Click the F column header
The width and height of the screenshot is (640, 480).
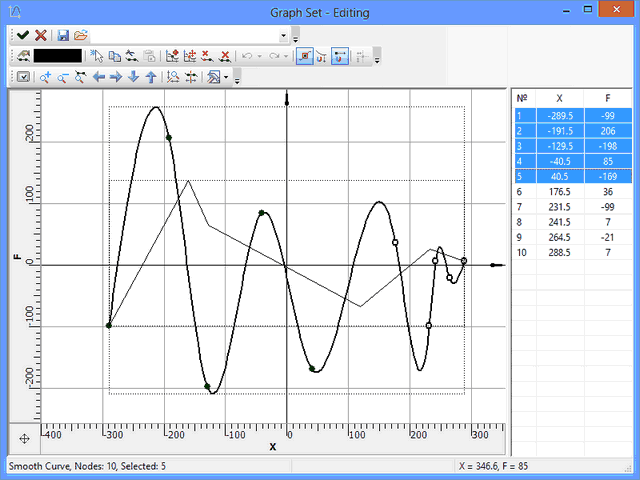click(608, 99)
